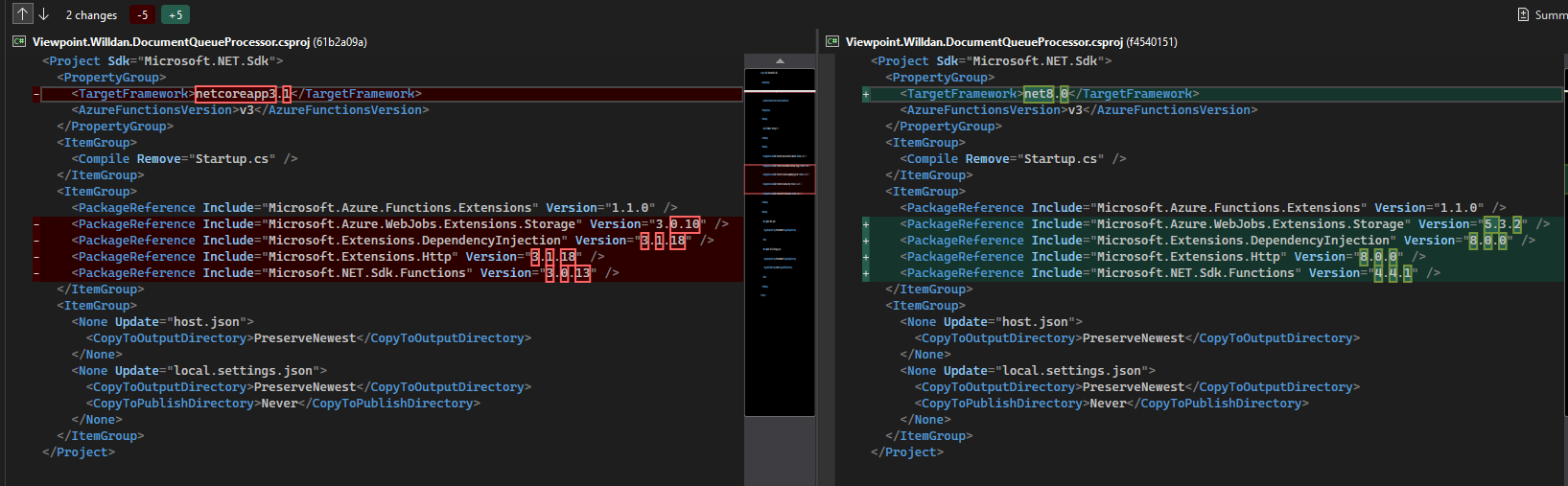The image size is (1568, 486).
Task: Click Functions.Extensions 1.1.0 line in right pane
Action: pos(1203,208)
